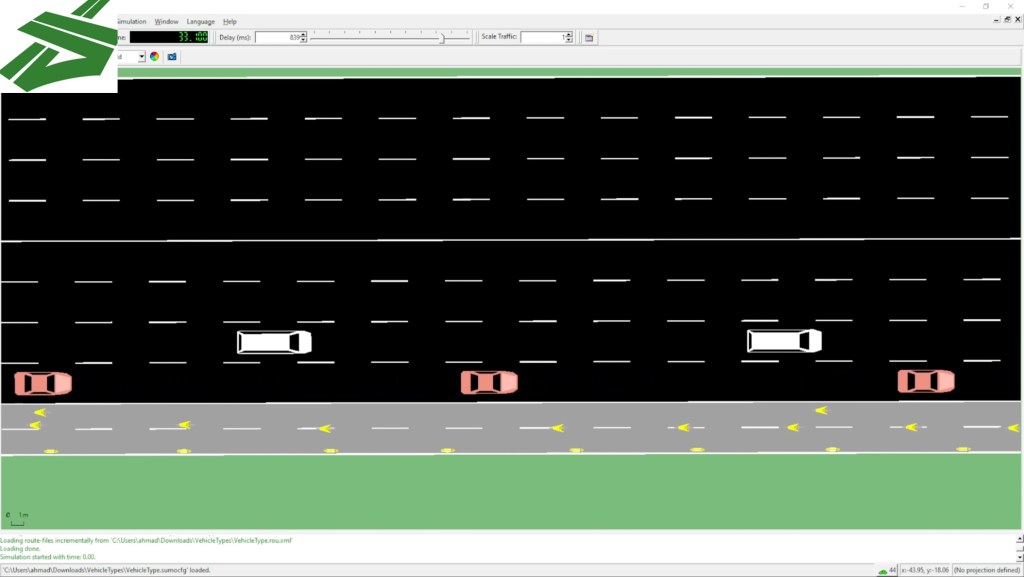Click the camera screenshot icon
The image size is (1024, 577).
pyautogui.click(x=171, y=57)
